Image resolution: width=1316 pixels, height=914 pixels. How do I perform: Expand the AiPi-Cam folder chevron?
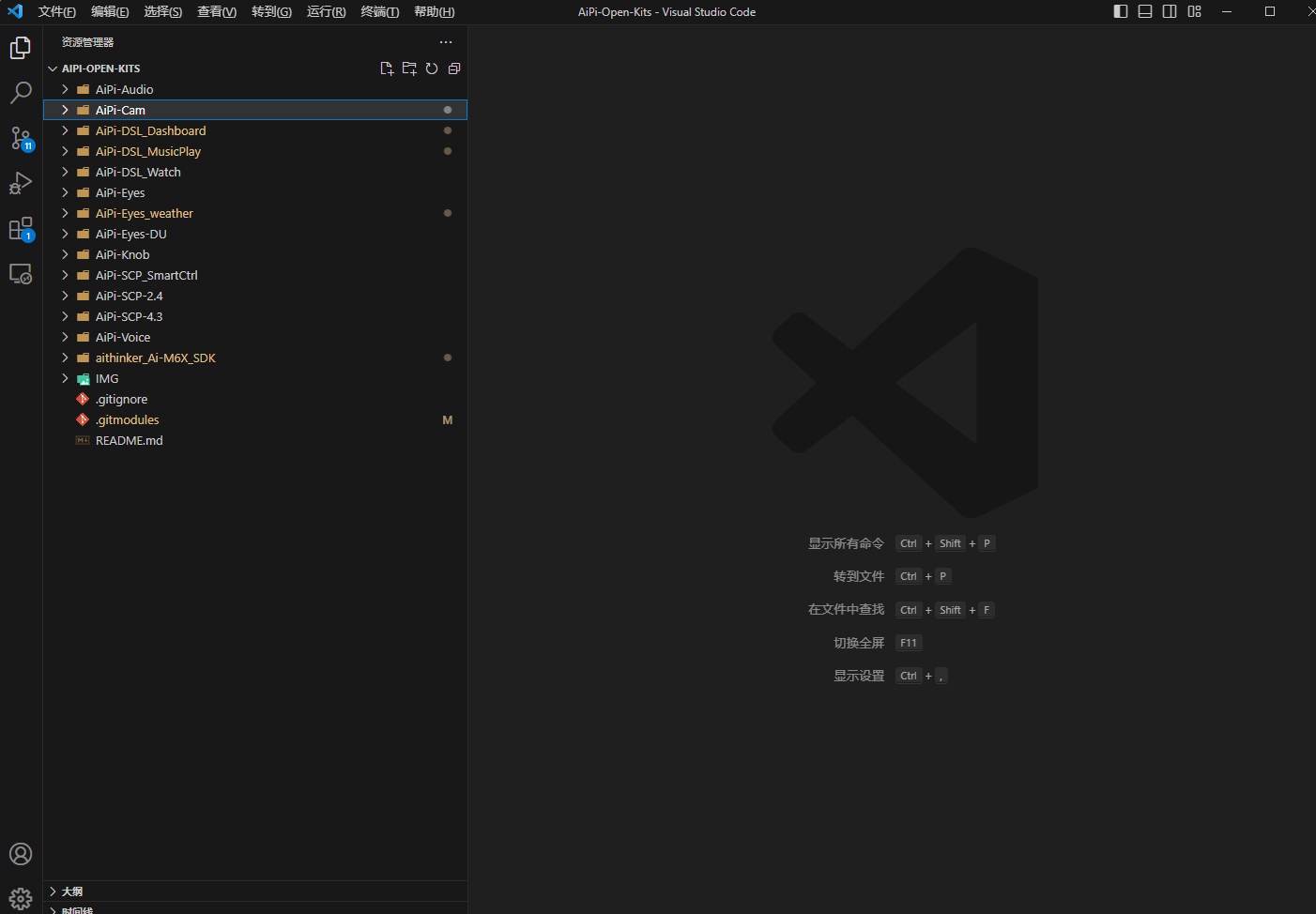pyautogui.click(x=65, y=110)
